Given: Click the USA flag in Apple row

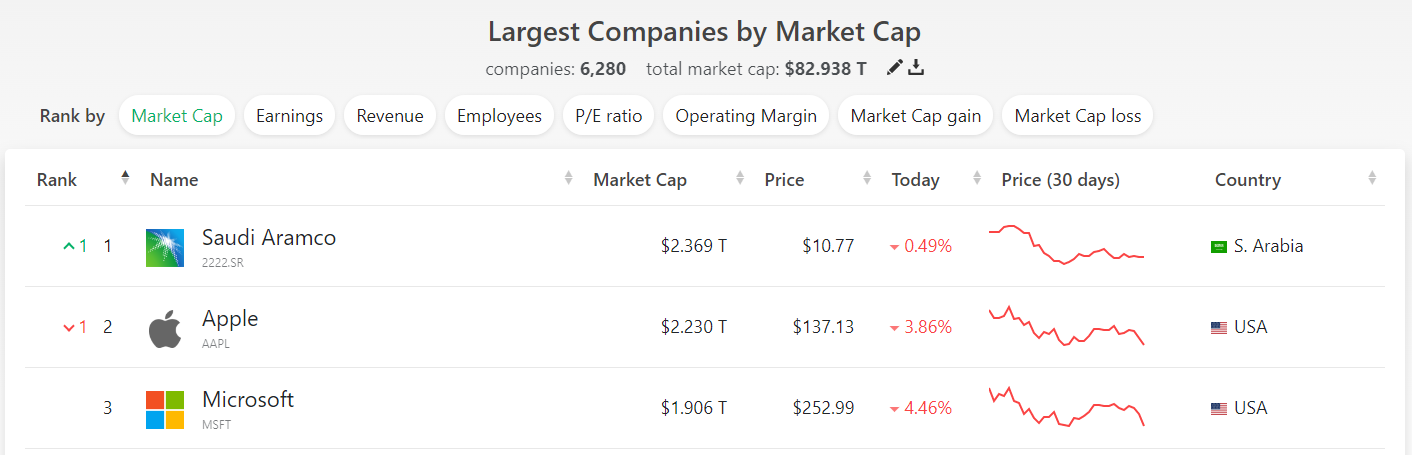Looking at the screenshot, I should (x=1218, y=328).
